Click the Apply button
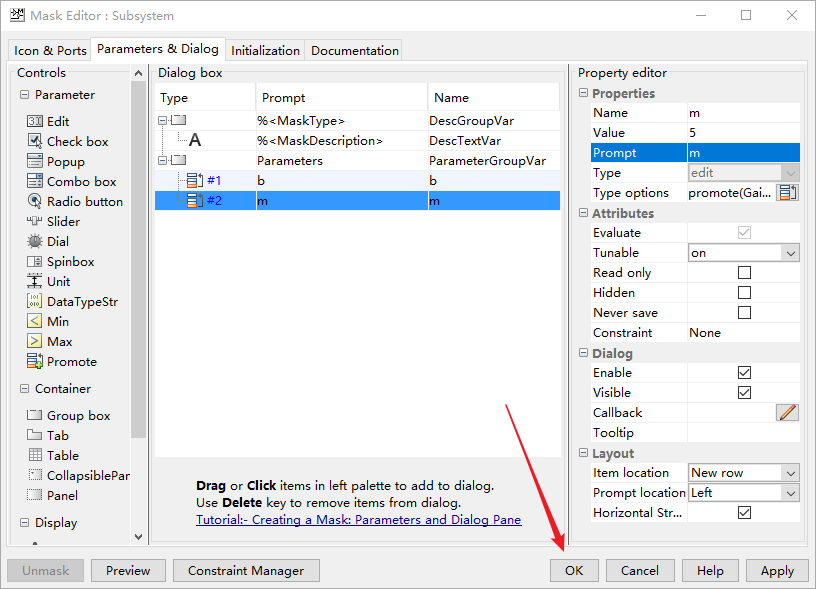Viewport: 816px width, 589px height. pyautogui.click(x=777, y=571)
